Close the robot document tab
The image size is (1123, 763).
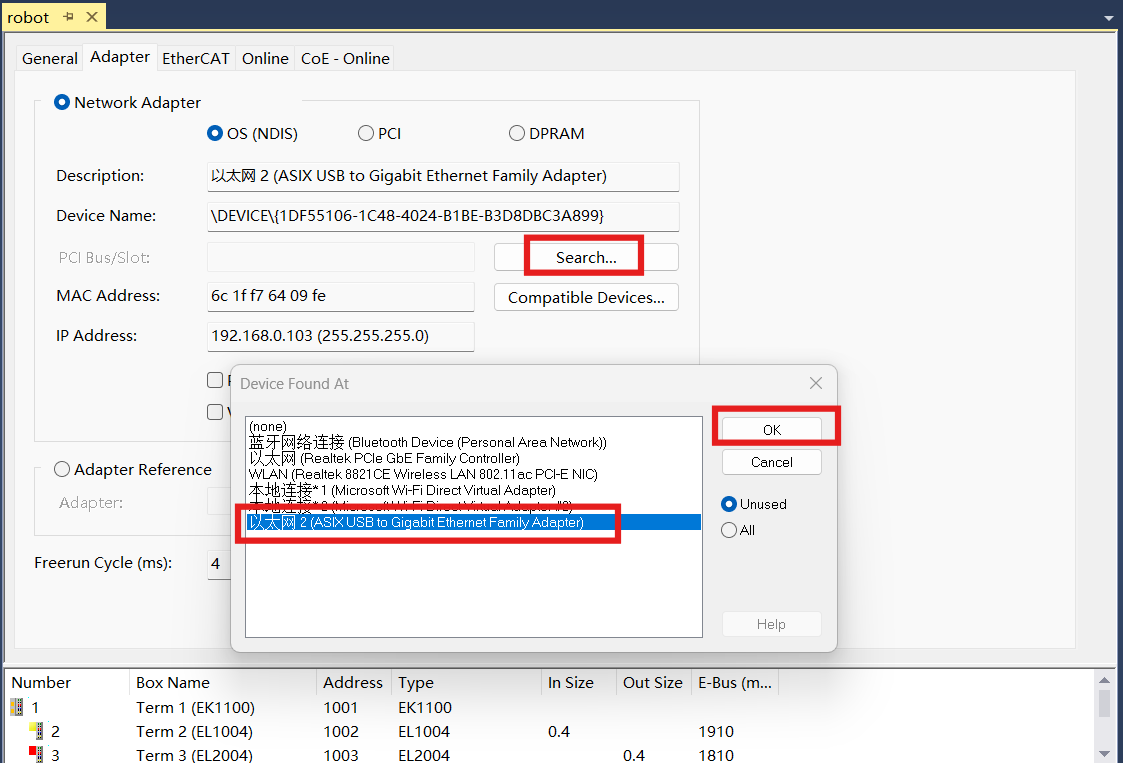[x=91, y=17]
